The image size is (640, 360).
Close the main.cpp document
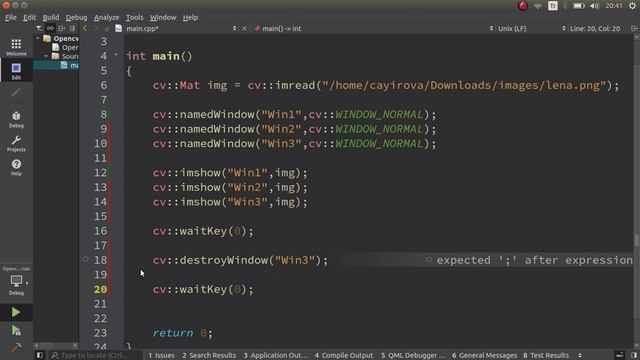pyautogui.click(x=244, y=28)
